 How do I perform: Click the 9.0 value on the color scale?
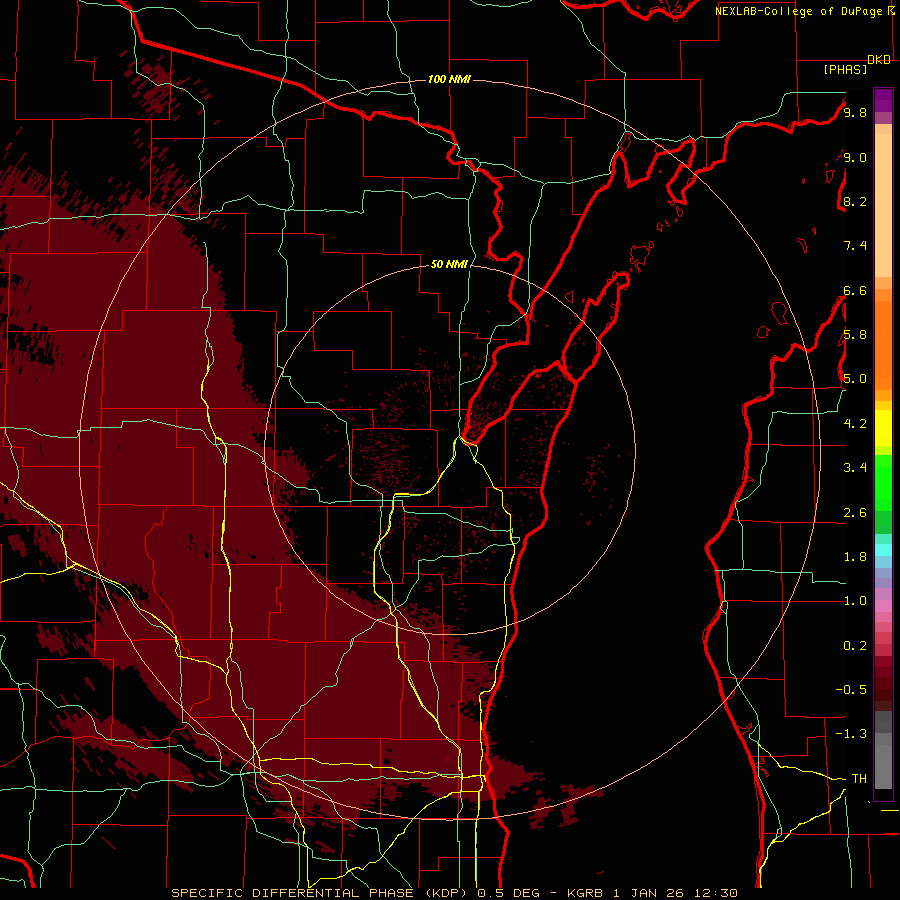click(855, 157)
